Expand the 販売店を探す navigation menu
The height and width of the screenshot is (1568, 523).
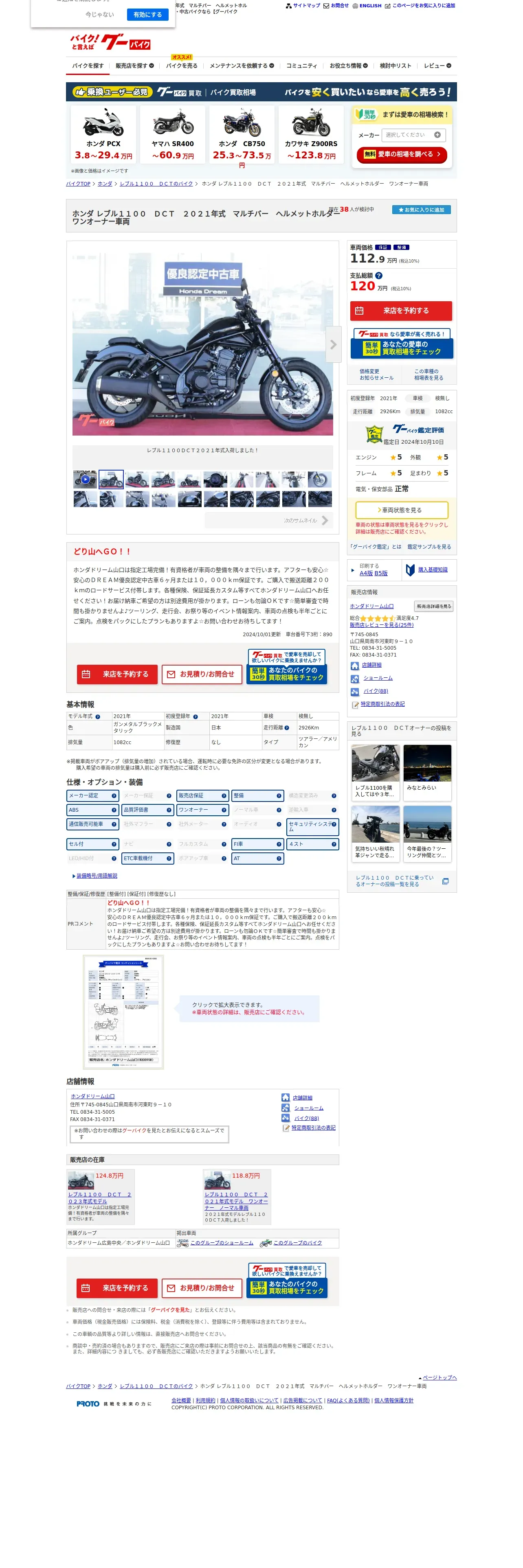[x=134, y=66]
